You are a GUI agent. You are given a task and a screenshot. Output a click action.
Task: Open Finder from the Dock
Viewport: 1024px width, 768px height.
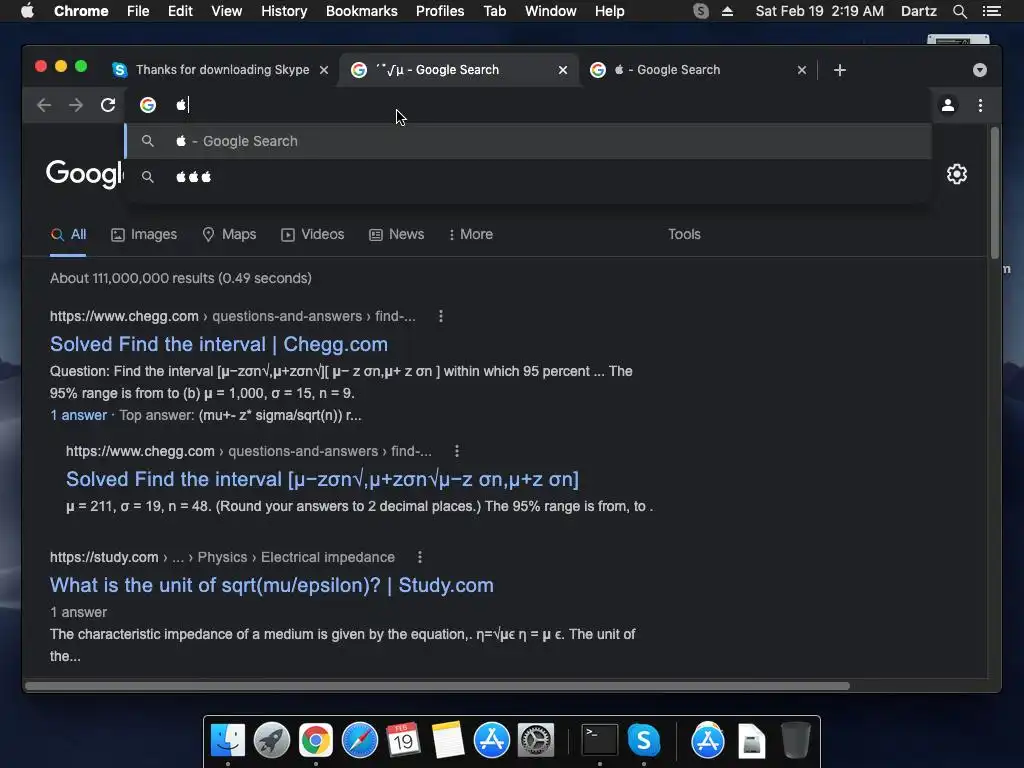click(x=227, y=740)
